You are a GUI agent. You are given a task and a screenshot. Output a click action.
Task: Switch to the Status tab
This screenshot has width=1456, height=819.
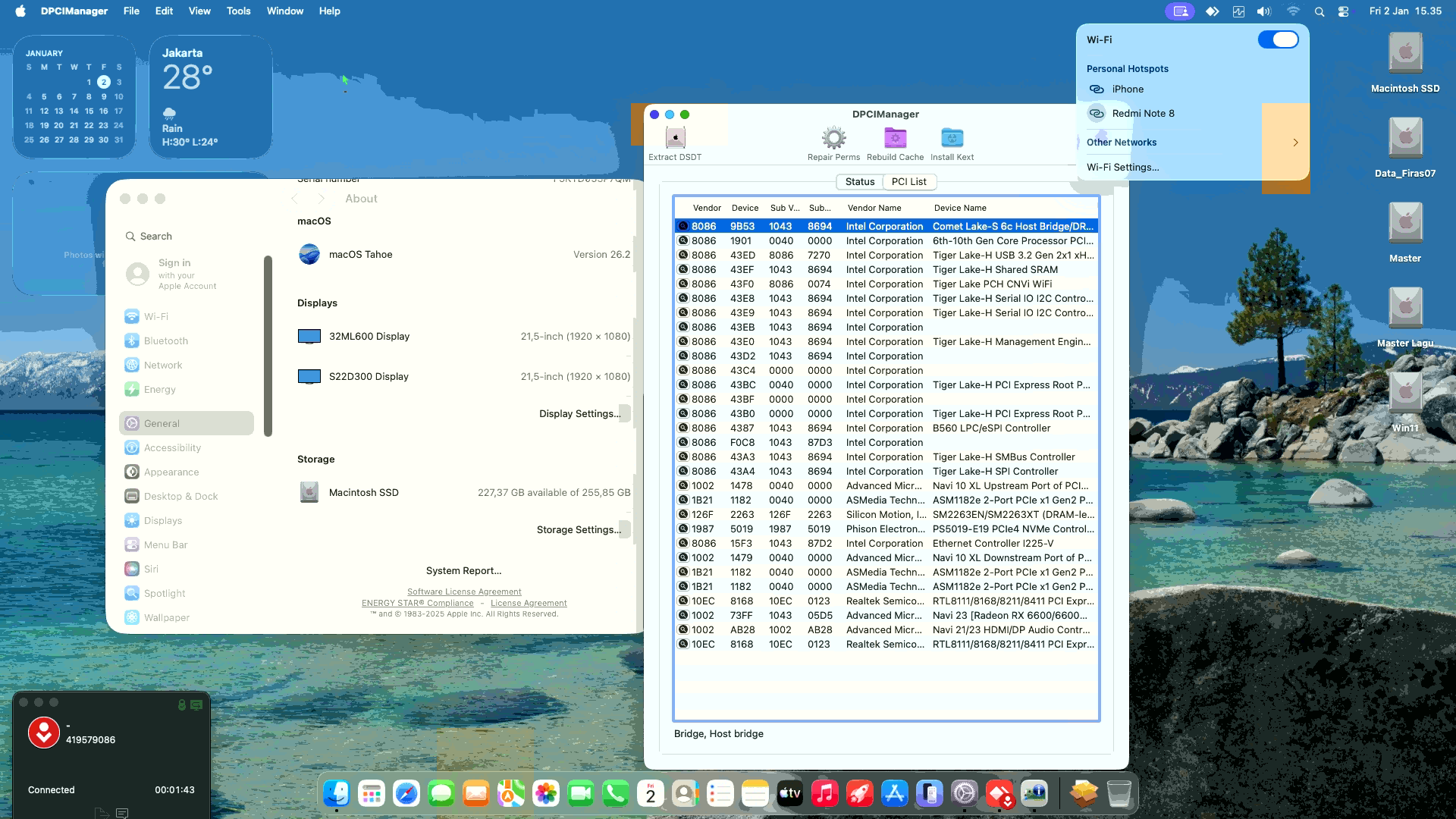point(860,182)
